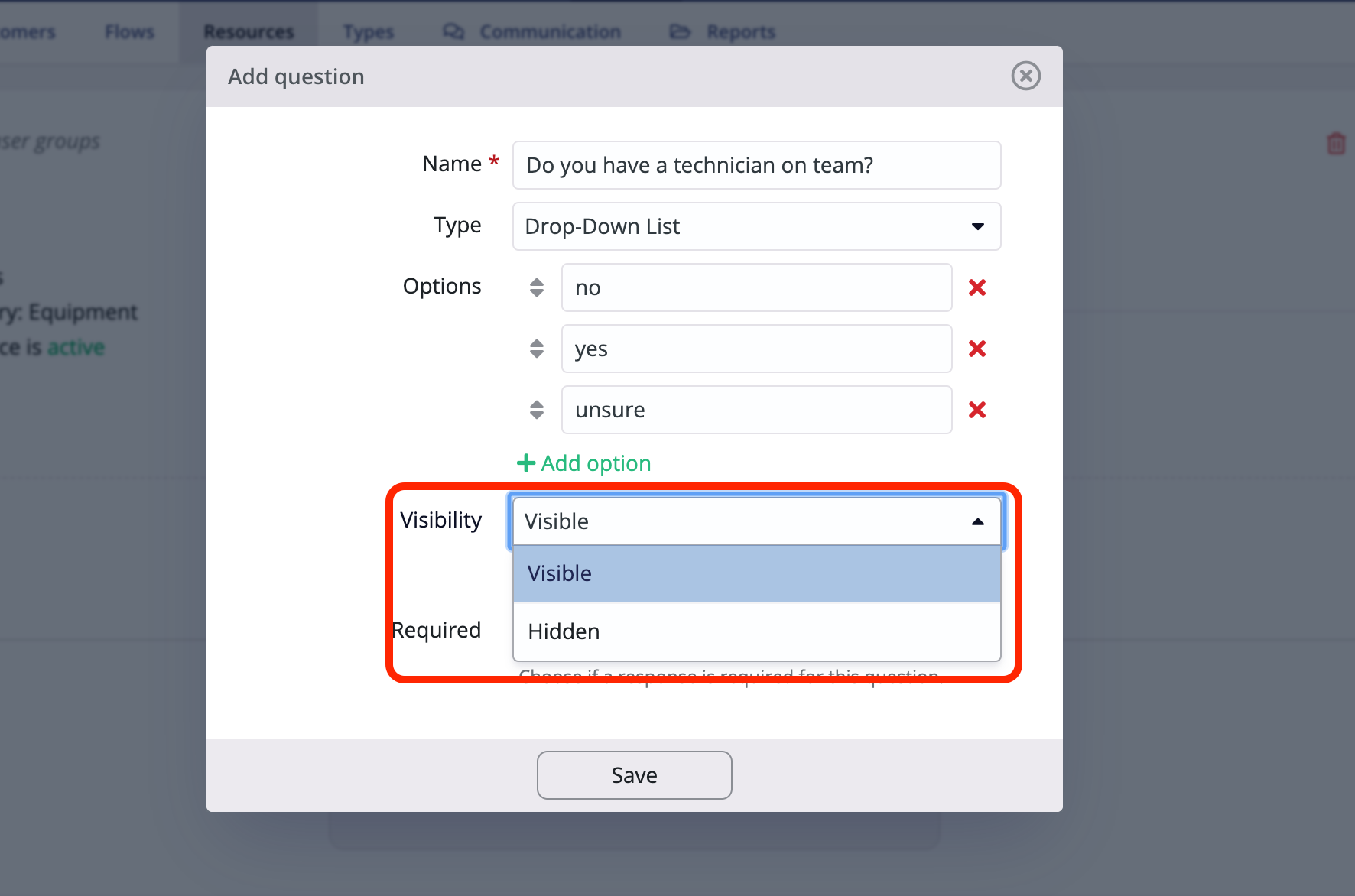The width and height of the screenshot is (1355, 896).
Task: Click the Reports folder icon
Action: [680, 31]
